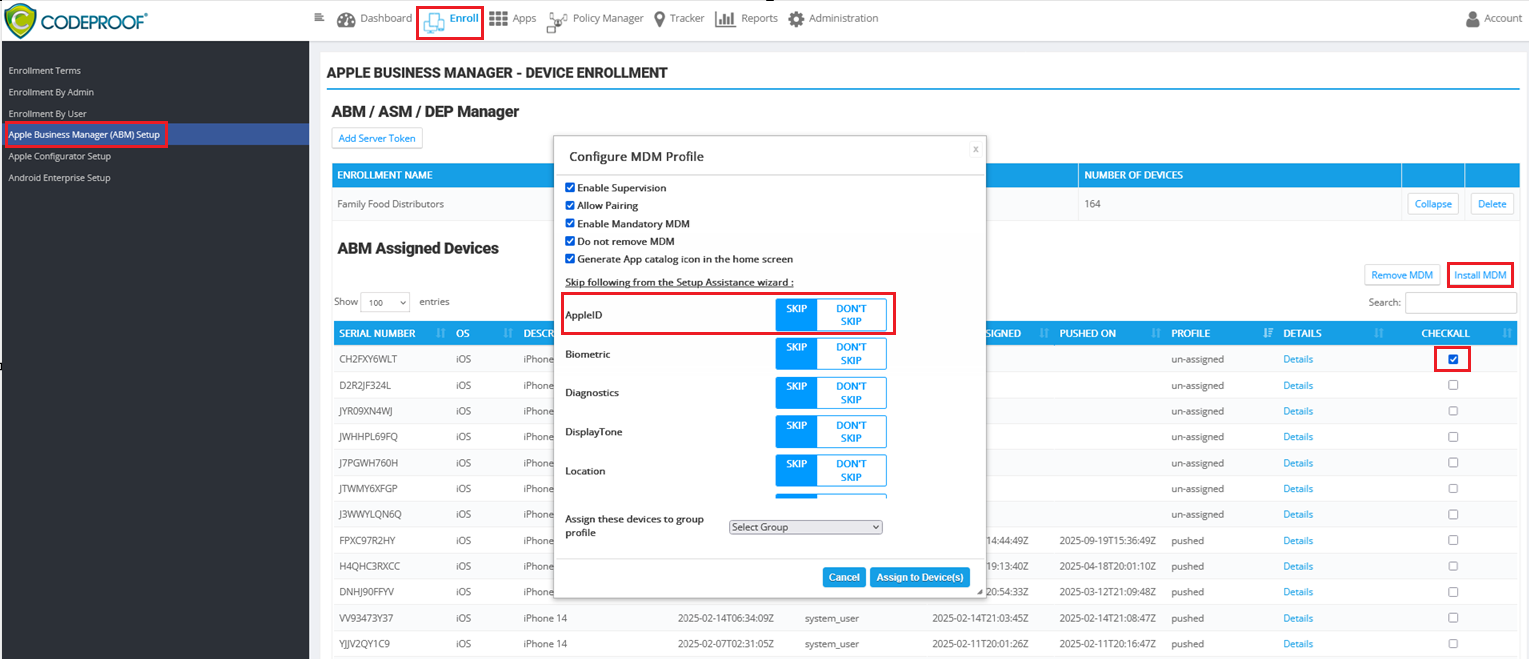The width and height of the screenshot is (1529, 659).
Task: Click Add Server Token button
Action: 377,138
